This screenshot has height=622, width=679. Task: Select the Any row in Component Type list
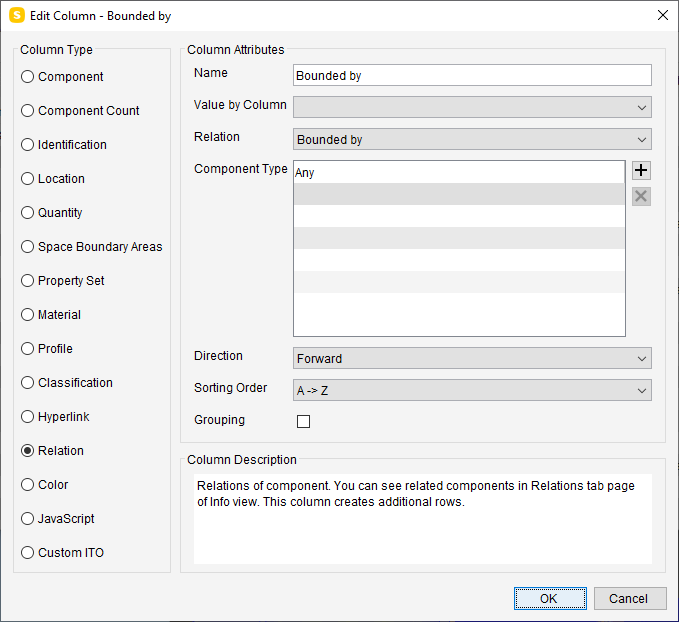459,172
